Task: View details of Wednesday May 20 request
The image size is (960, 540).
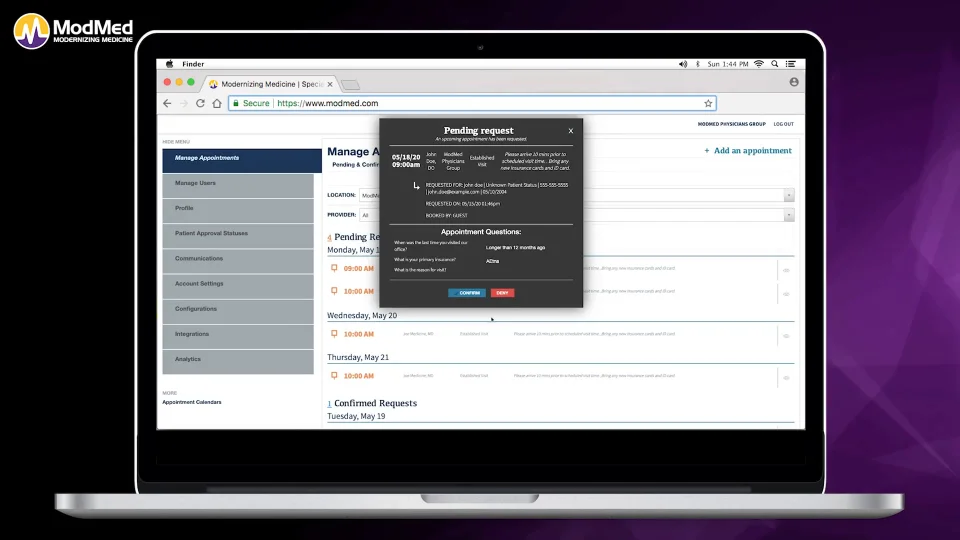Action: pos(786,336)
